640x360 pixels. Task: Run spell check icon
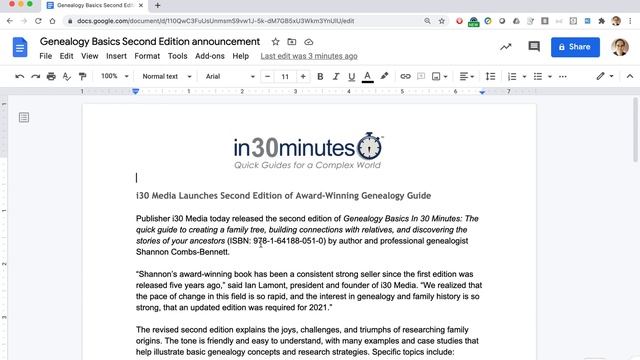tap(67, 76)
